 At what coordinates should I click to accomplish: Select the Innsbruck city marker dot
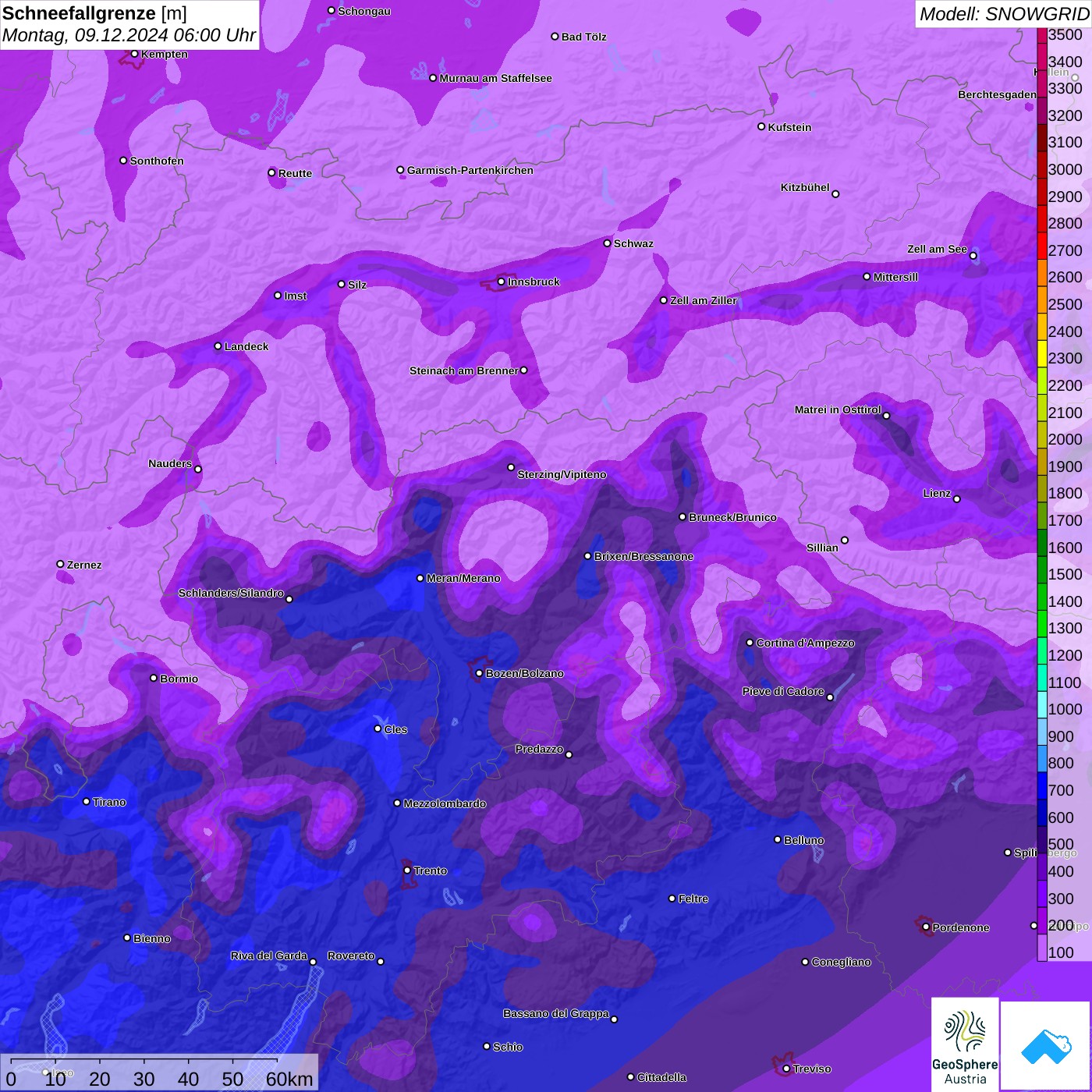(502, 282)
